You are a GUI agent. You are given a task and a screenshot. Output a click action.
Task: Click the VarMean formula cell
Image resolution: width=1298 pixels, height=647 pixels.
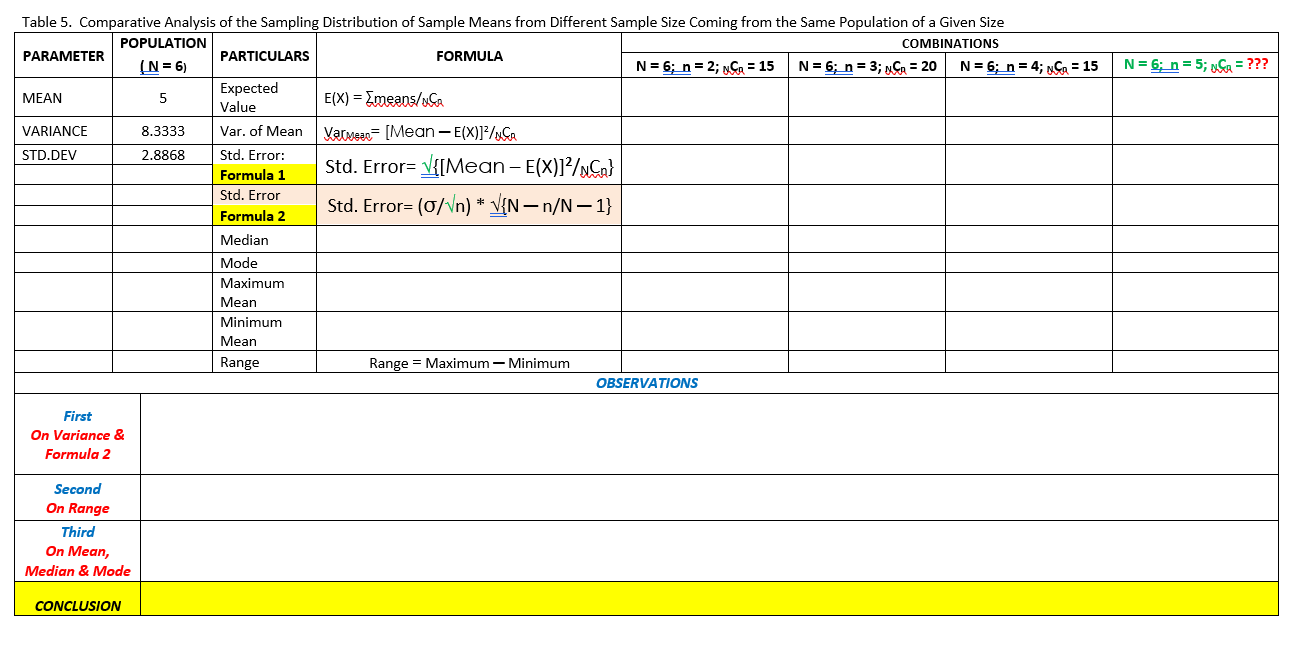point(469,131)
